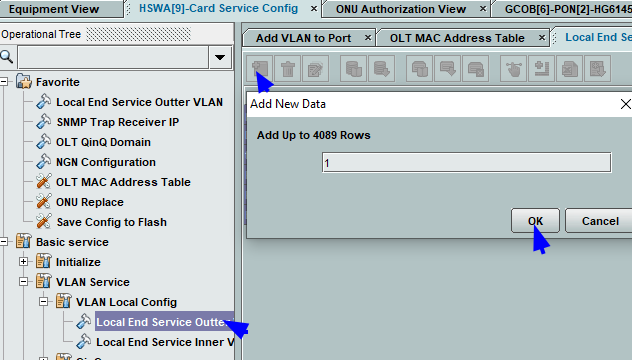Close the inner OLT MAC Address Table tab

point(542,37)
